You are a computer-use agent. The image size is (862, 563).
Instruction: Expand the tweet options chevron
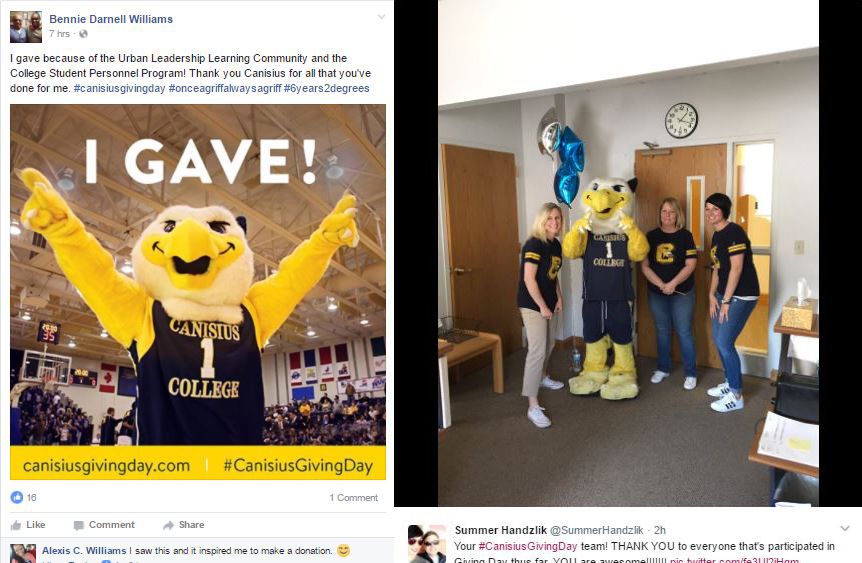pyautogui.click(x=845, y=529)
